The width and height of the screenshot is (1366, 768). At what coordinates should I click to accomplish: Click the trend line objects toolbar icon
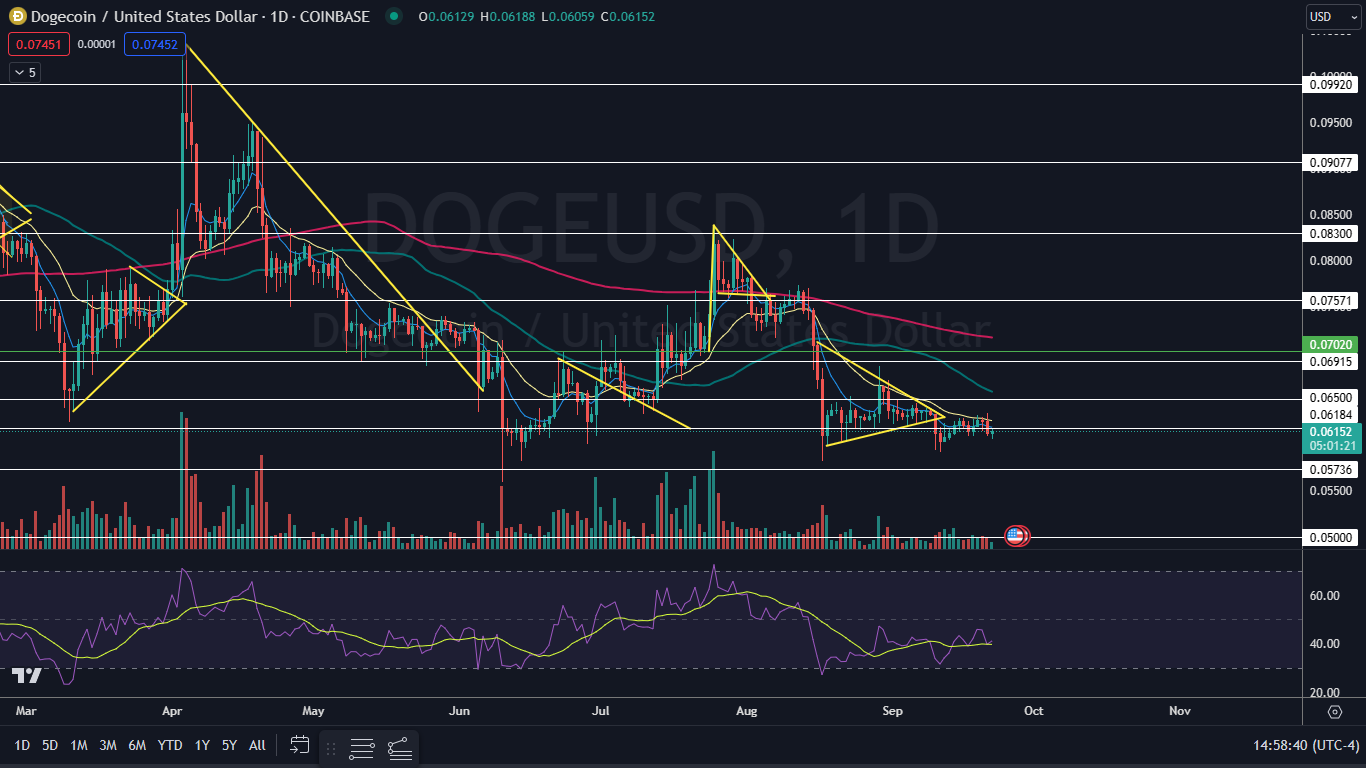click(x=399, y=747)
